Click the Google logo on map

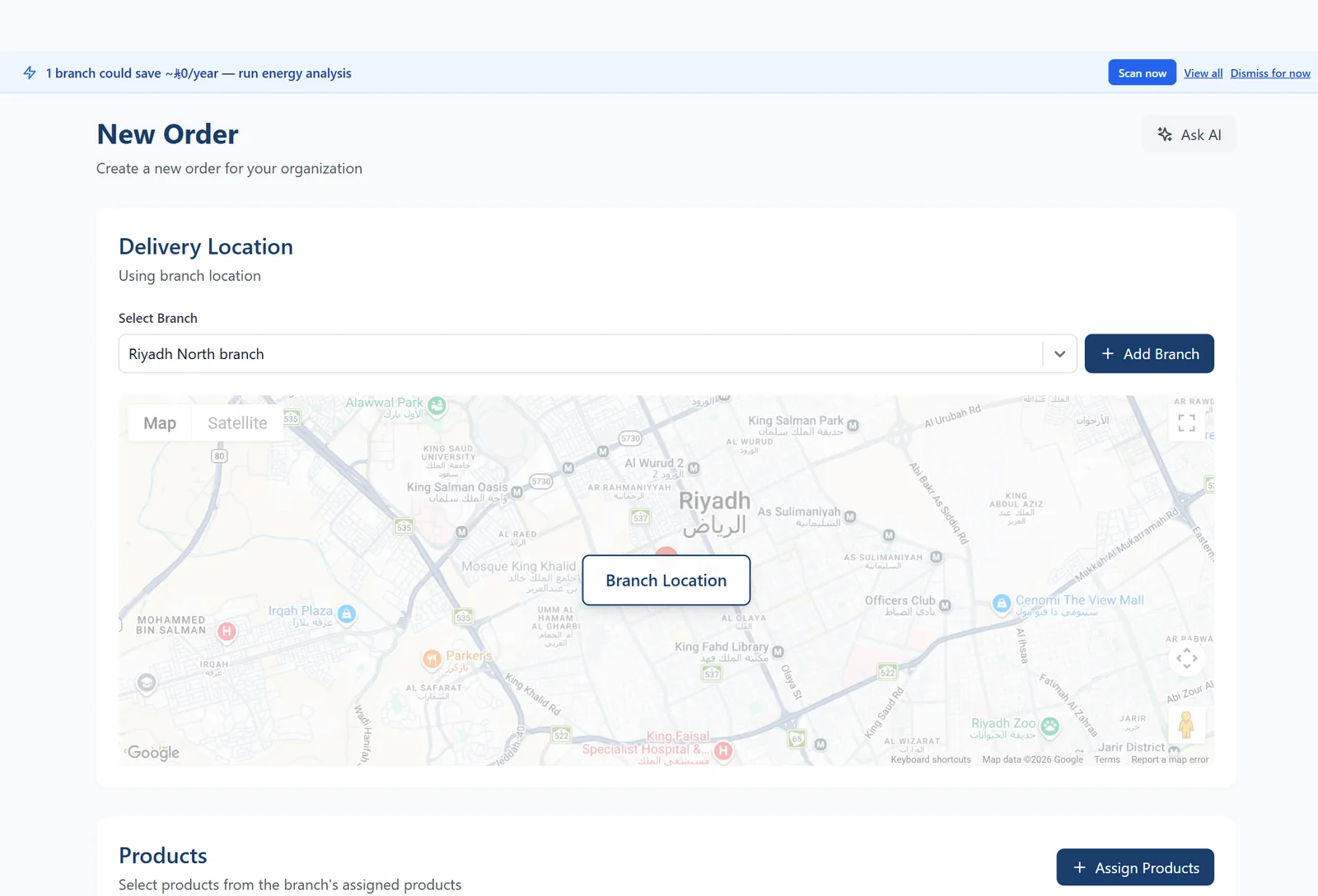coord(153,753)
